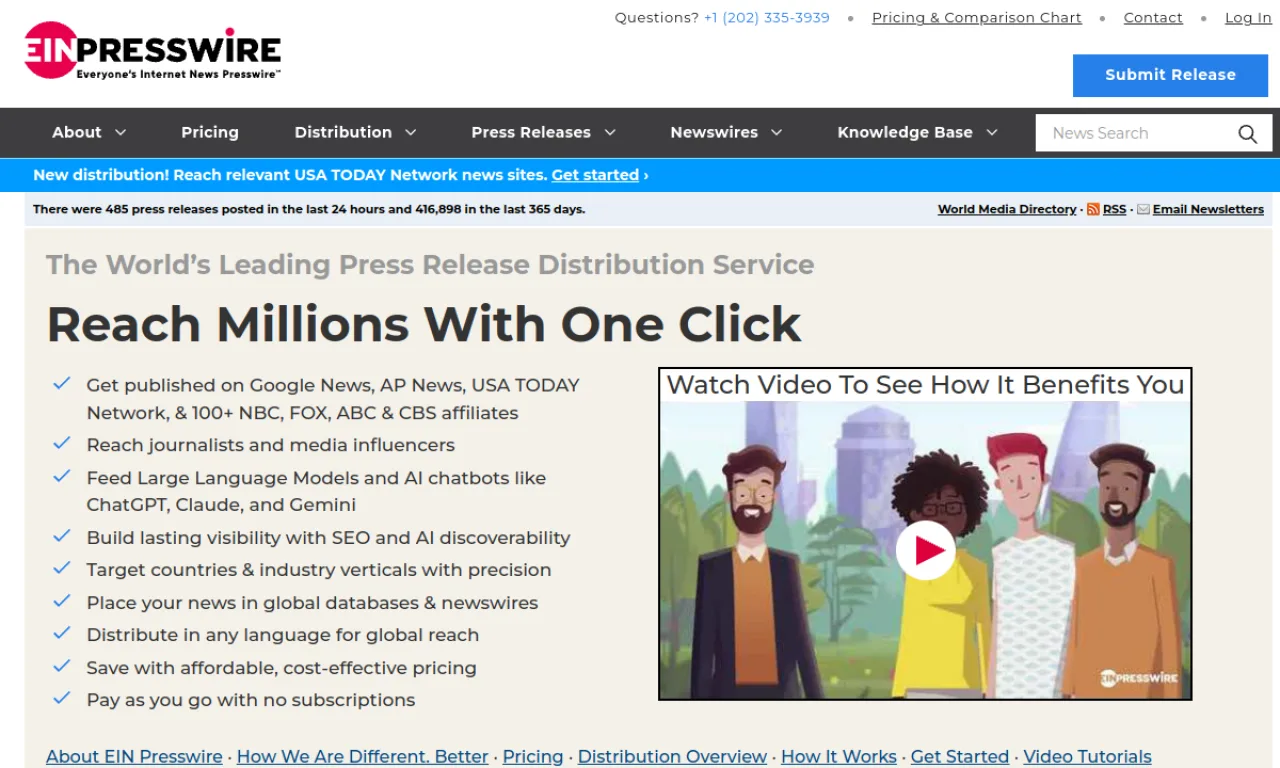
Task: Open the Video Tutorials link
Action: pos(1087,757)
